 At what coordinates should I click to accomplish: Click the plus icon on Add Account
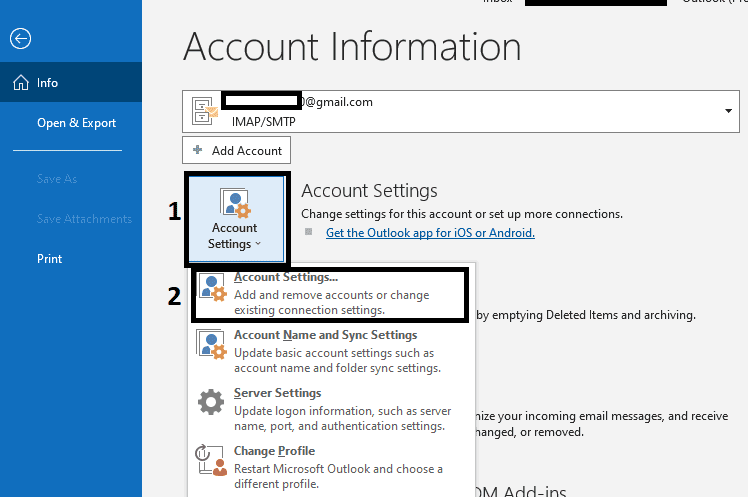coord(196,150)
